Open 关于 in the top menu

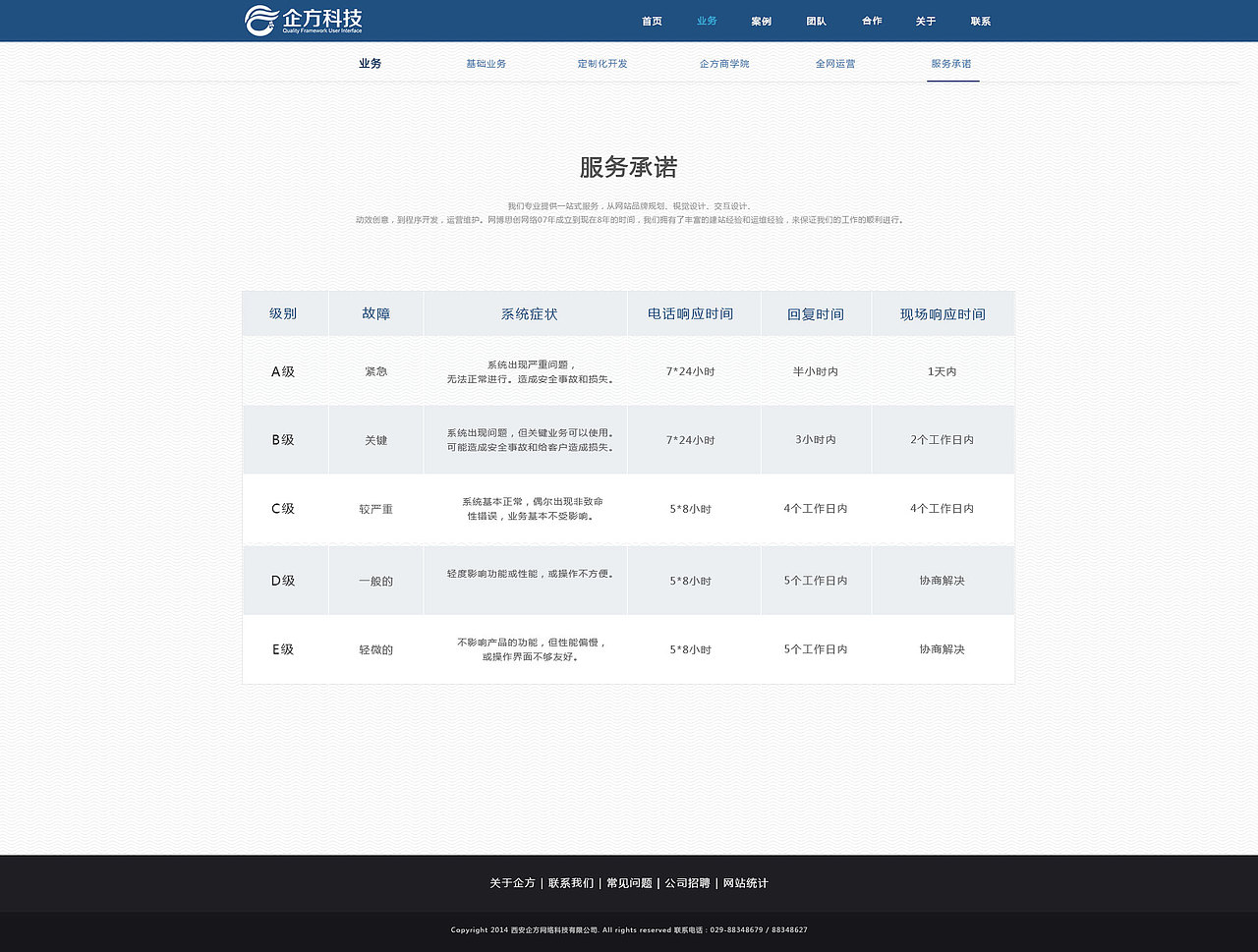pos(926,22)
